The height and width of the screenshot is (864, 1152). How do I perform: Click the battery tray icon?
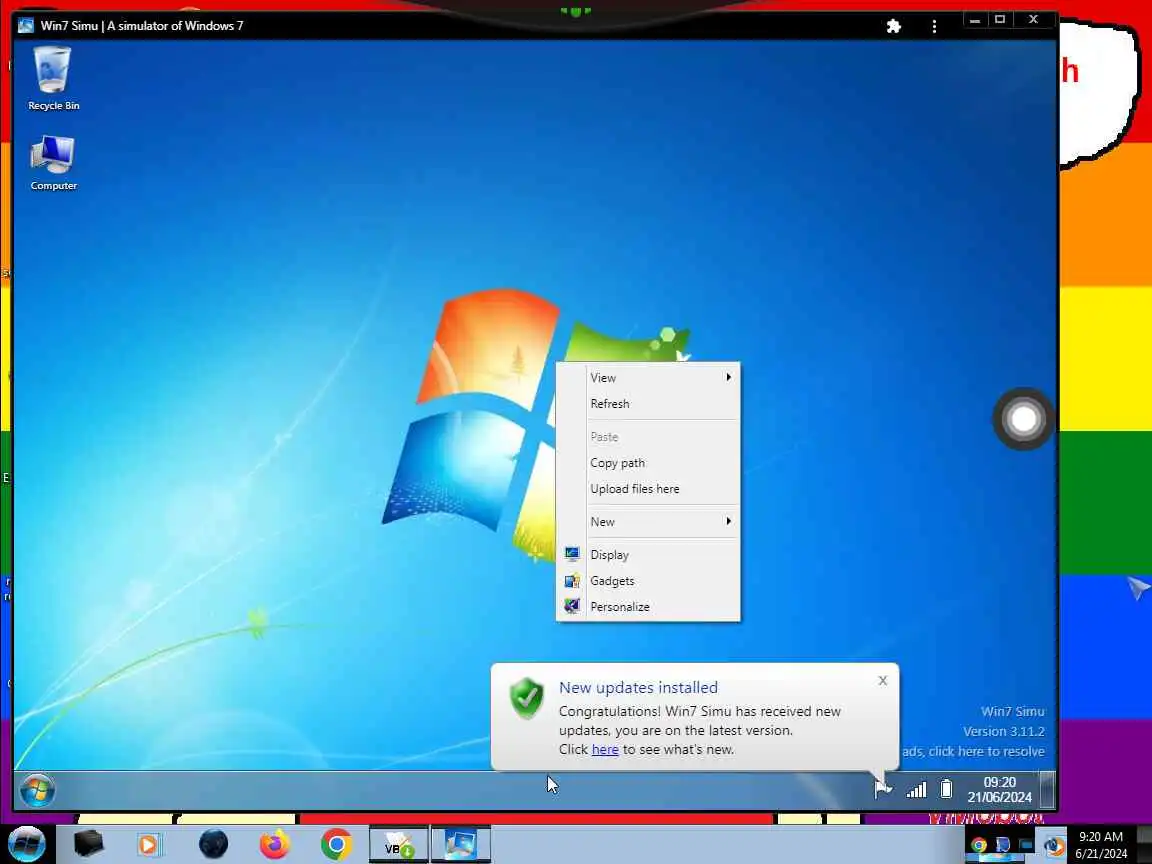click(x=946, y=789)
